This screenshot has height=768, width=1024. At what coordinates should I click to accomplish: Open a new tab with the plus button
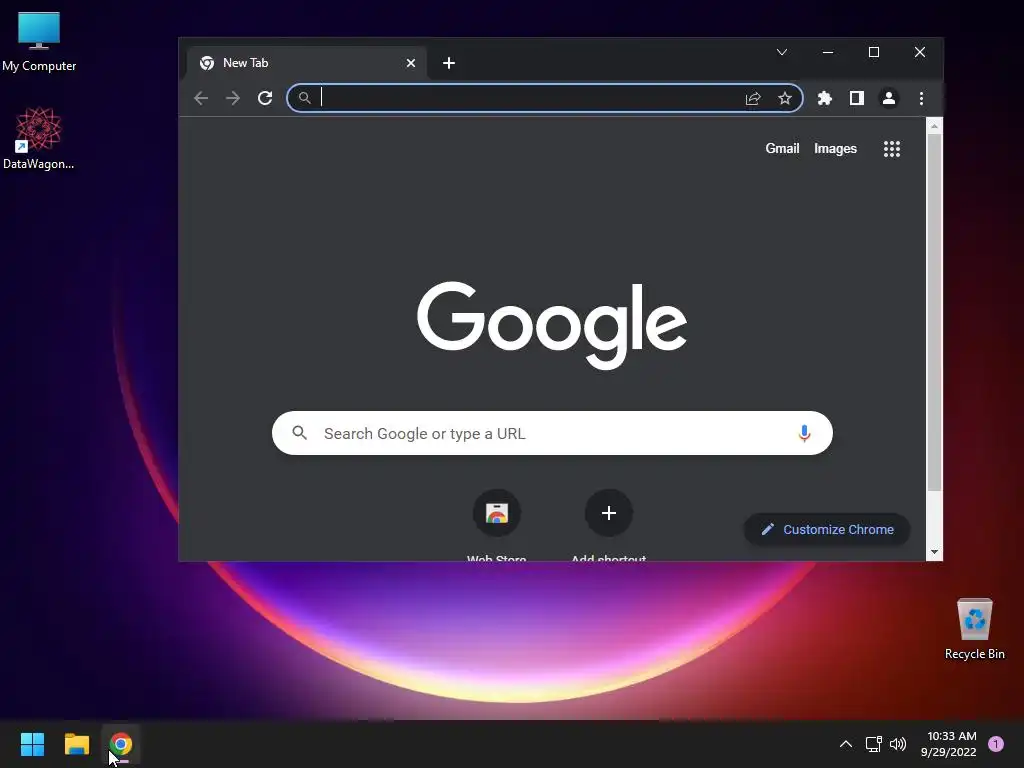tap(449, 63)
